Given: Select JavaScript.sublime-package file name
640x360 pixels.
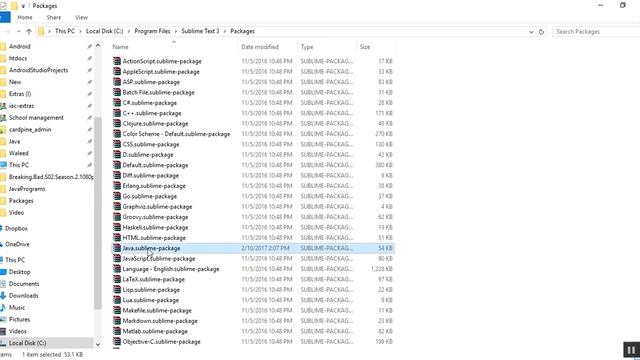Looking at the screenshot, I should tap(159, 258).
